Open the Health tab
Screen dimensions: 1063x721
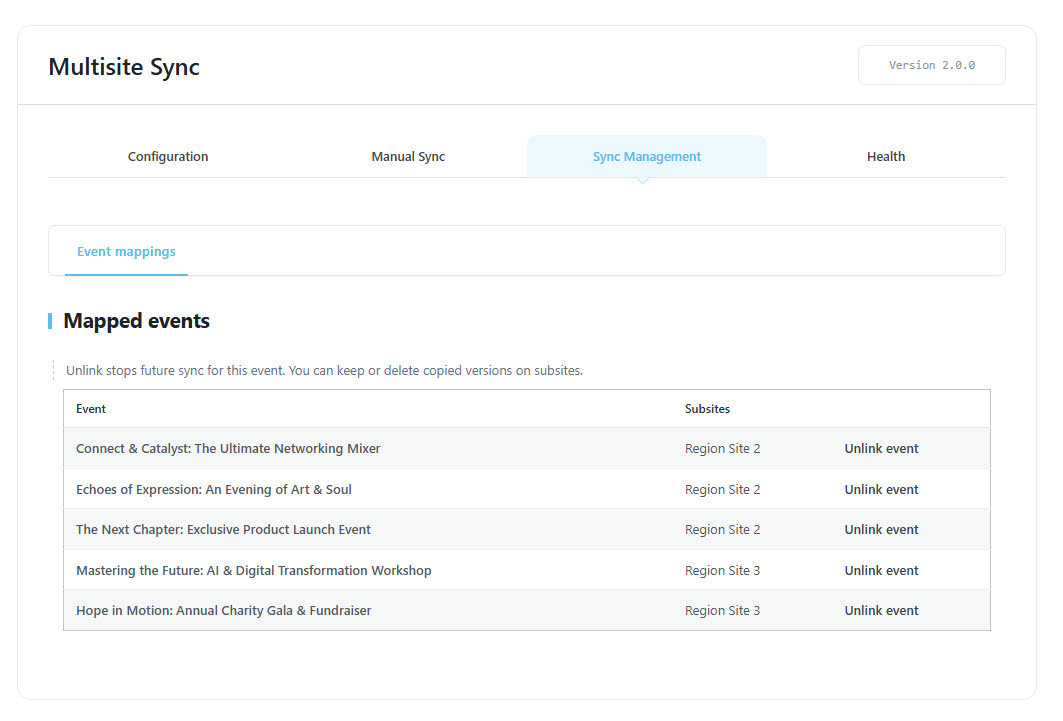coord(886,157)
